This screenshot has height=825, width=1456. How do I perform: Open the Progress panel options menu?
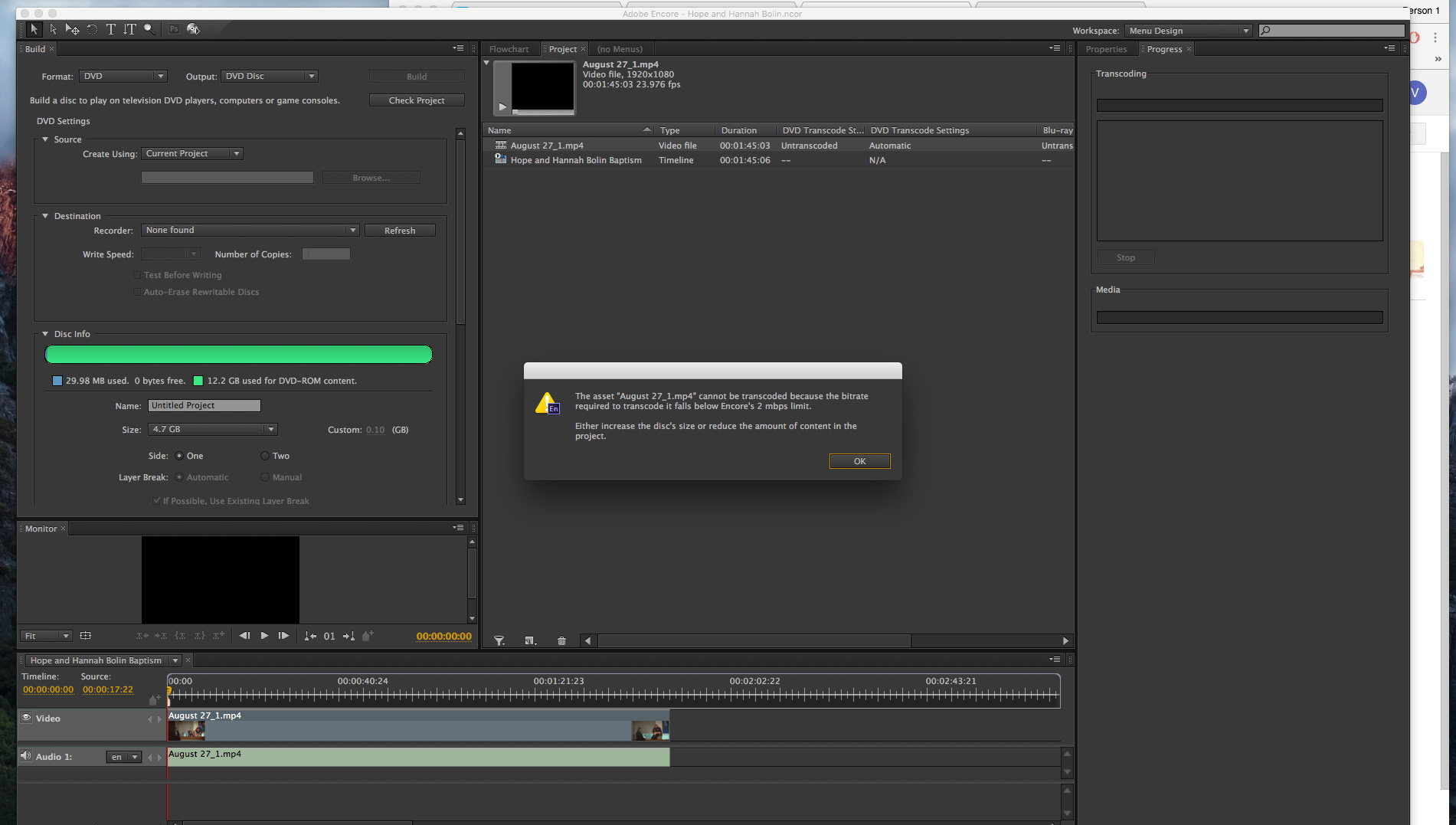(1389, 48)
